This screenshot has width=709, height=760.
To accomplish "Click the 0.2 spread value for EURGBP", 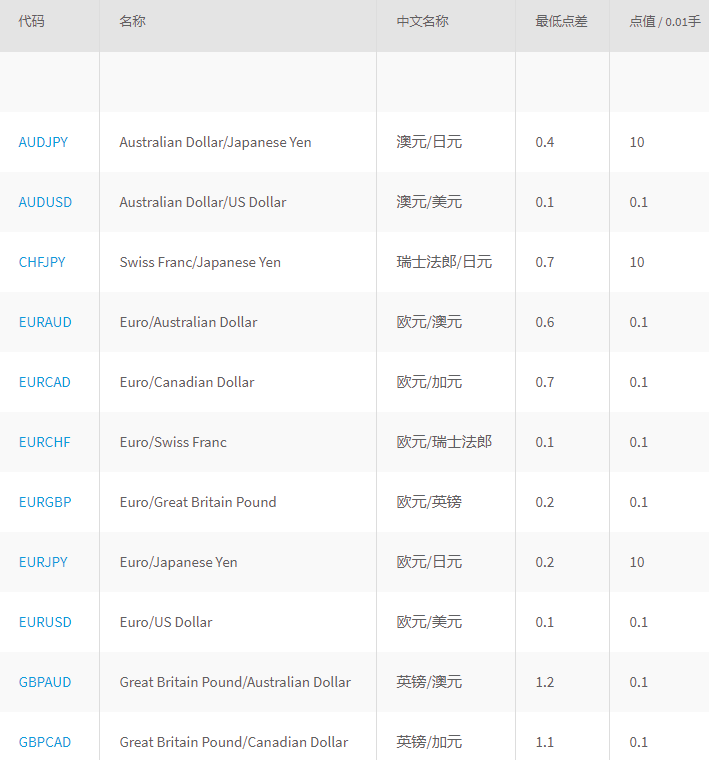I will 545,502.
